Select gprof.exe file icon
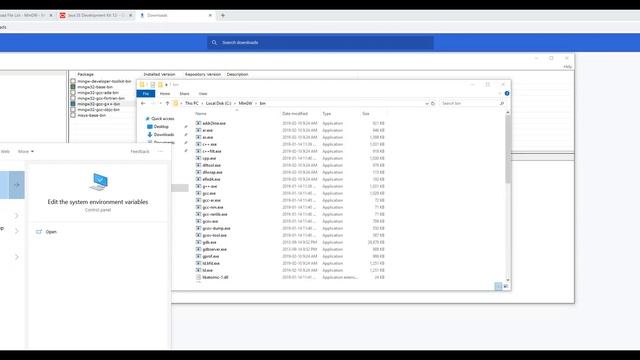 click(198, 256)
